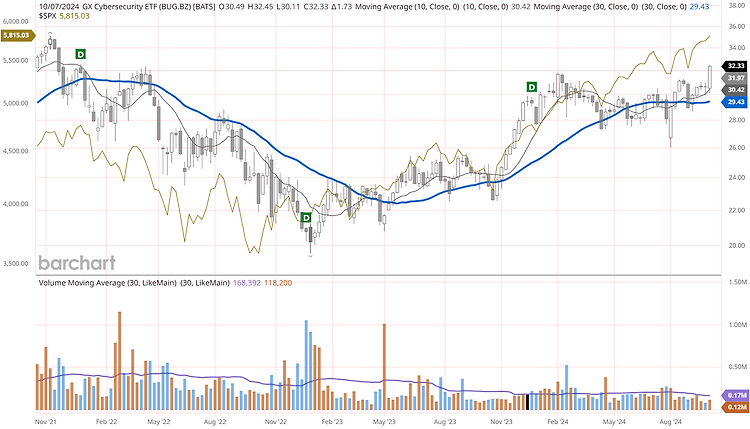Click the 1.00M volume axis label

pos(737,325)
